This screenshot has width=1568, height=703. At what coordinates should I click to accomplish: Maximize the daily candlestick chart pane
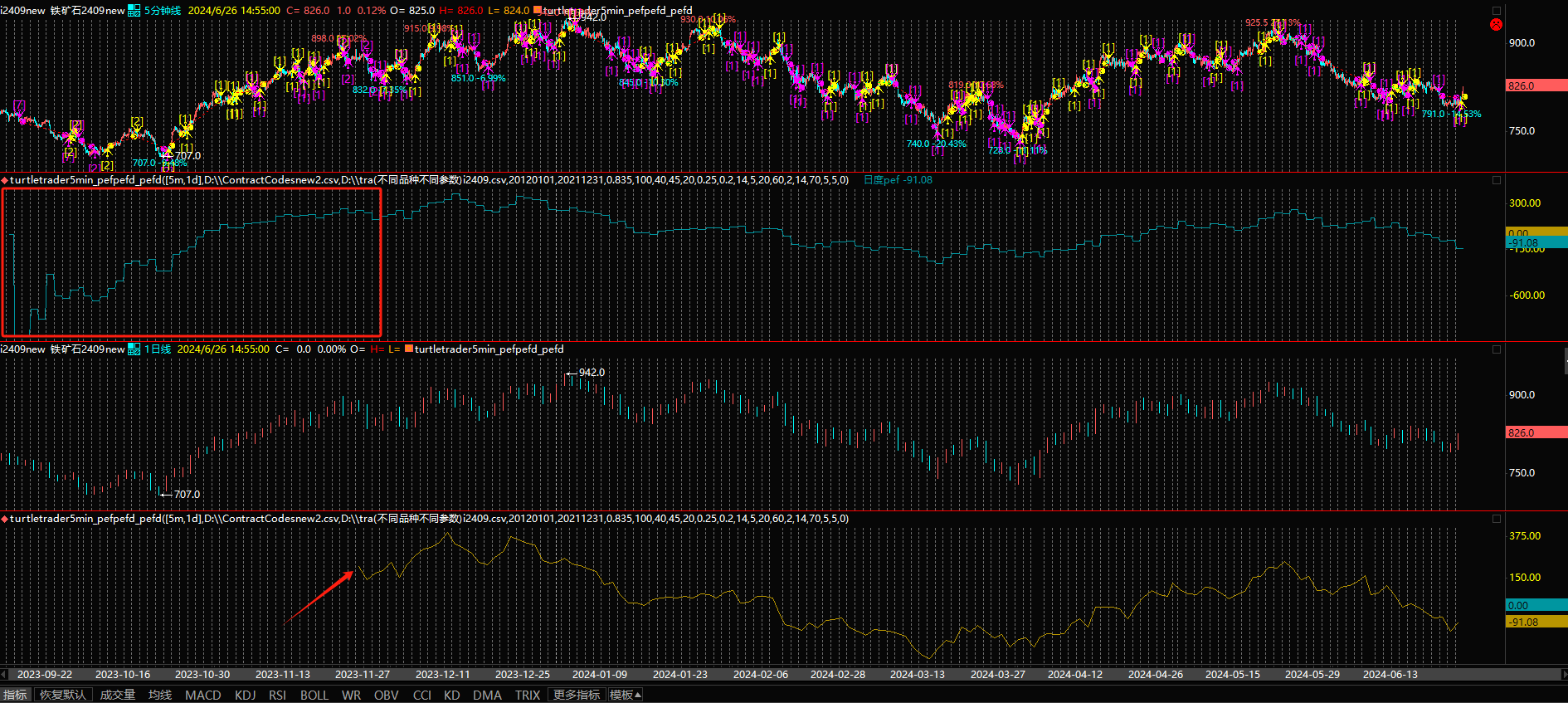pyautogui.click(x=1497, y=349)
